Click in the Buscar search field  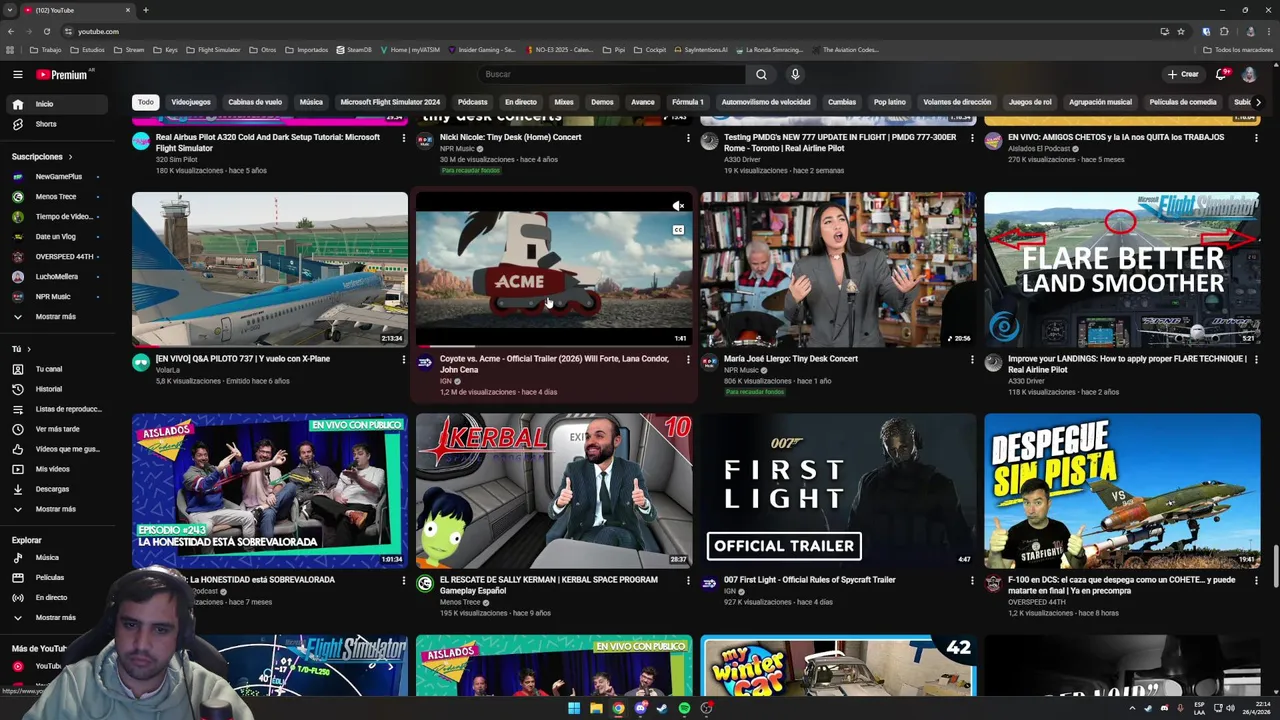point(612,74)
